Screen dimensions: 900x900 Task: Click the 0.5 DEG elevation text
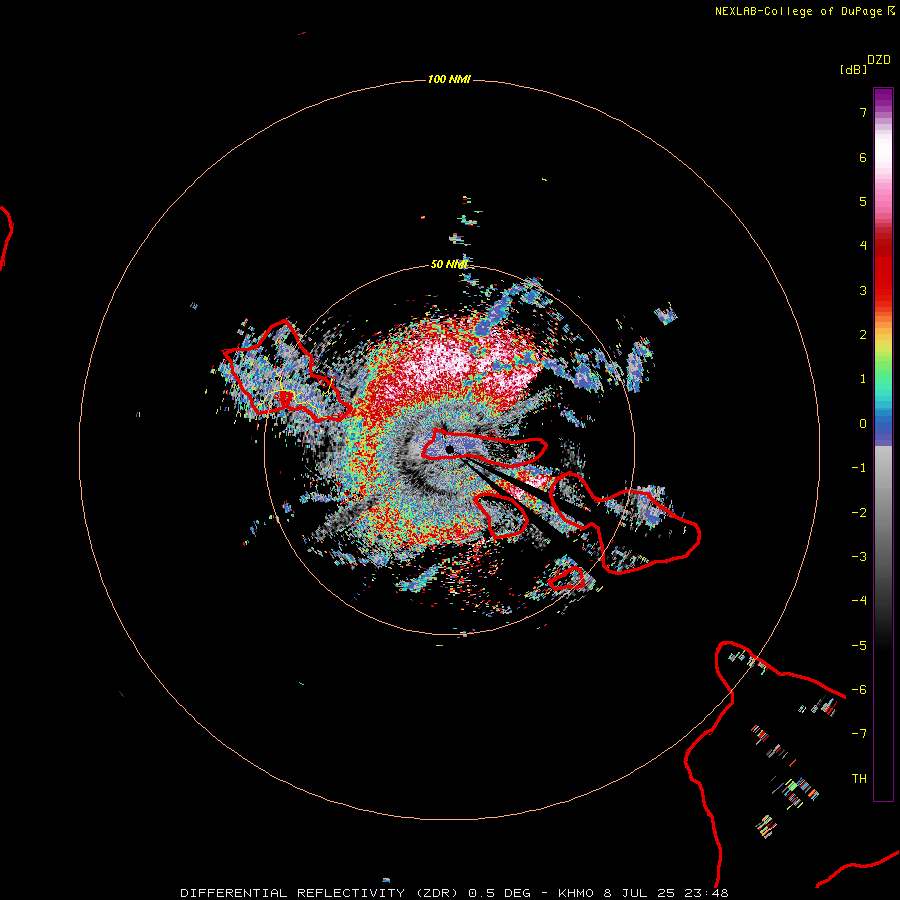pos(501,893)
